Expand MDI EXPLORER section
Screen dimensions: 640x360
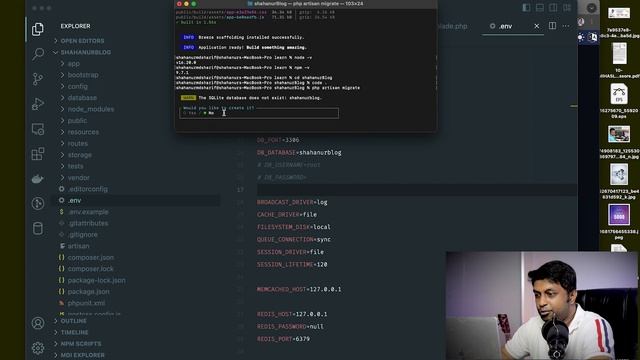[x=82, y=356]
